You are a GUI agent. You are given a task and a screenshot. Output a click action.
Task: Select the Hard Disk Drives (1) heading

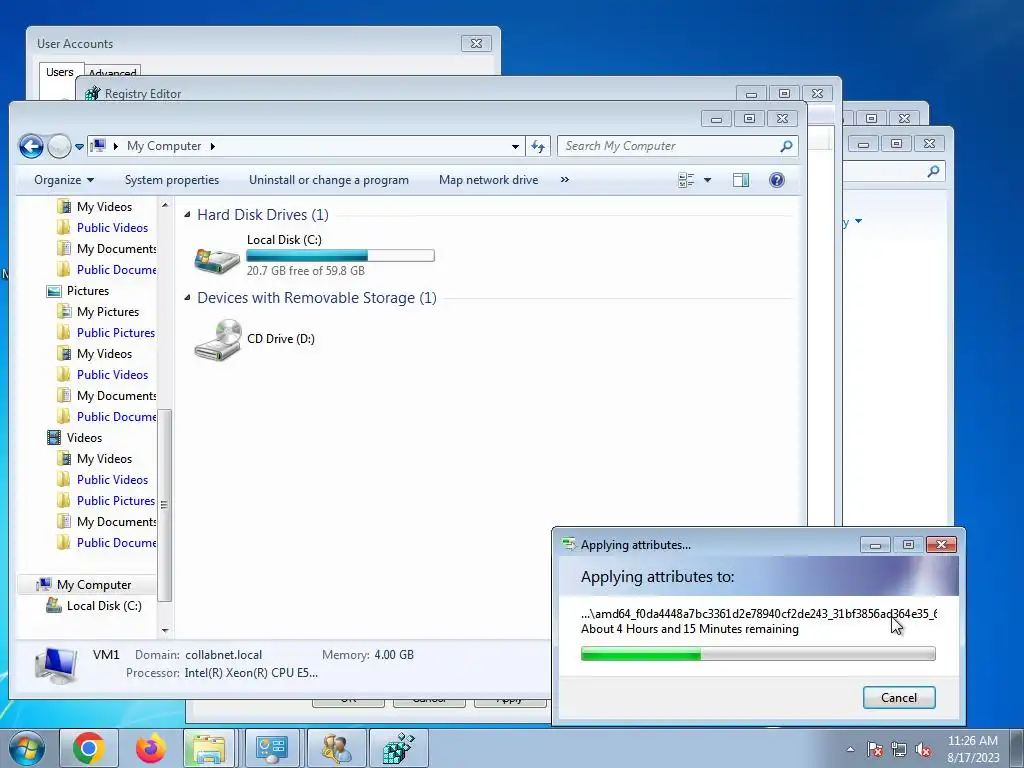pos(263,215)
